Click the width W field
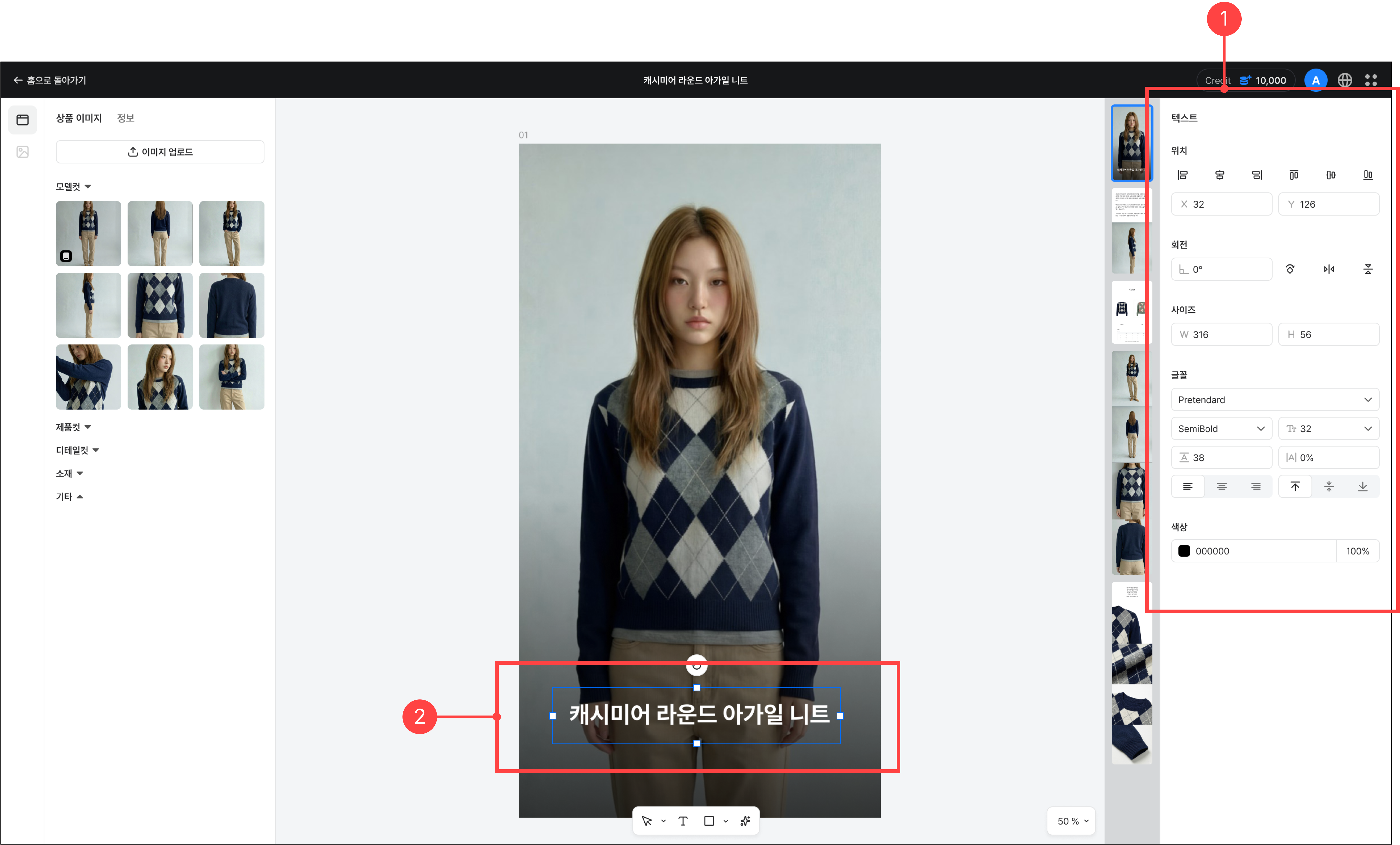Image resolution: width=1400 pixels, height=845 pixels. [1222, 334]
